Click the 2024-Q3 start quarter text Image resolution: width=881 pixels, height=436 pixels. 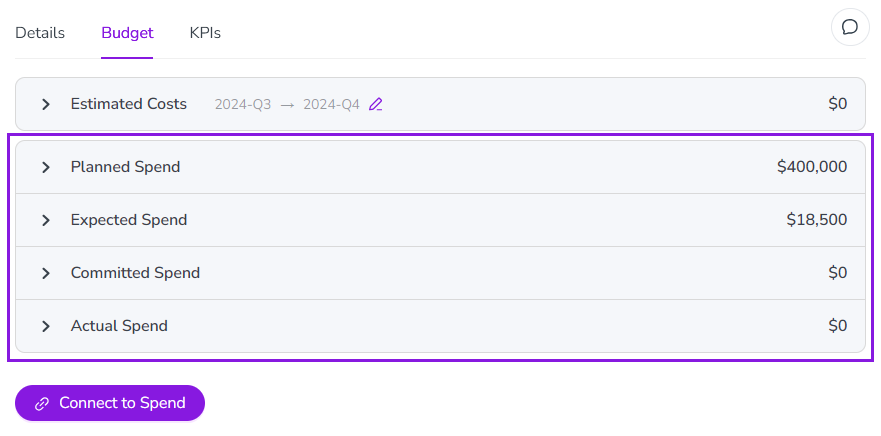tap(243, 104)
